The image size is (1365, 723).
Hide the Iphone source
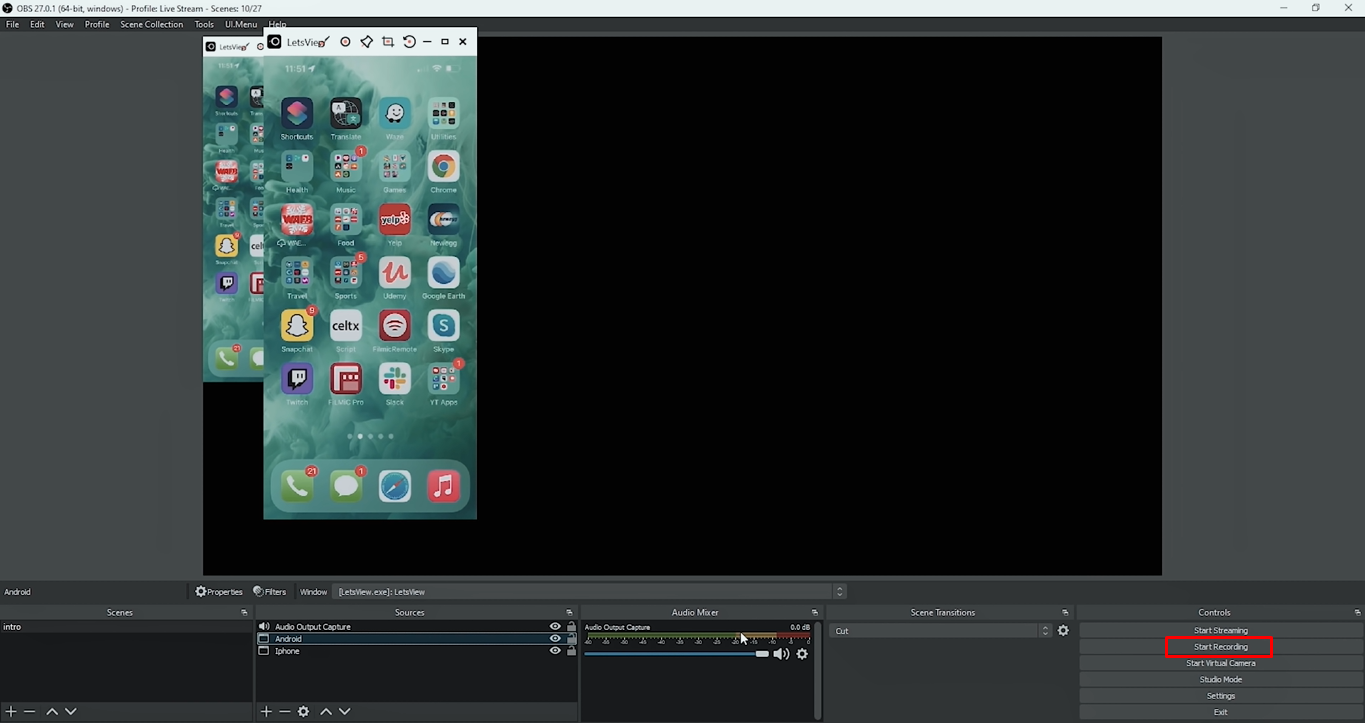click(555, 650)
